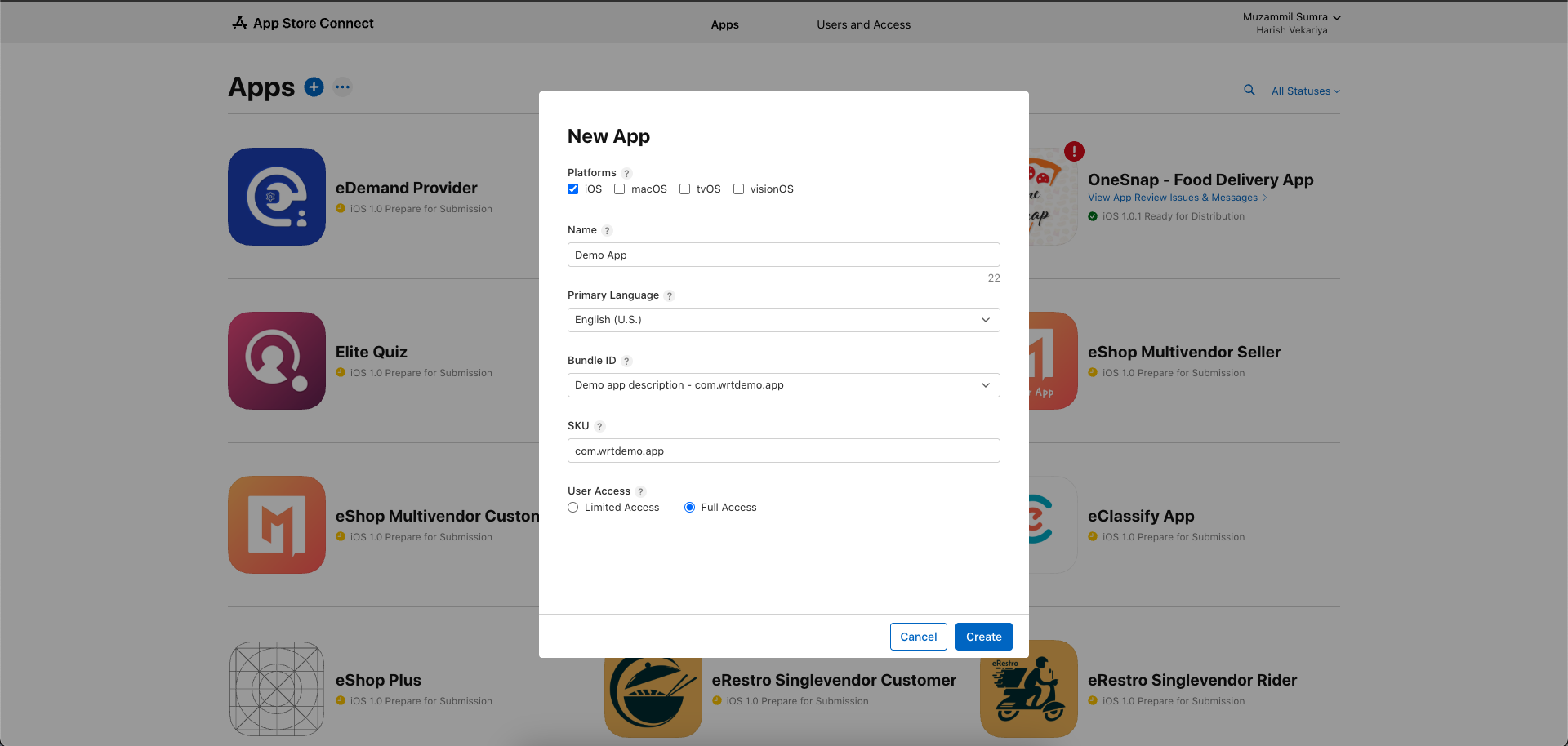Open the Bundle ID help icon
This screenshot has width=1568, height=746.
click(626, 361)
